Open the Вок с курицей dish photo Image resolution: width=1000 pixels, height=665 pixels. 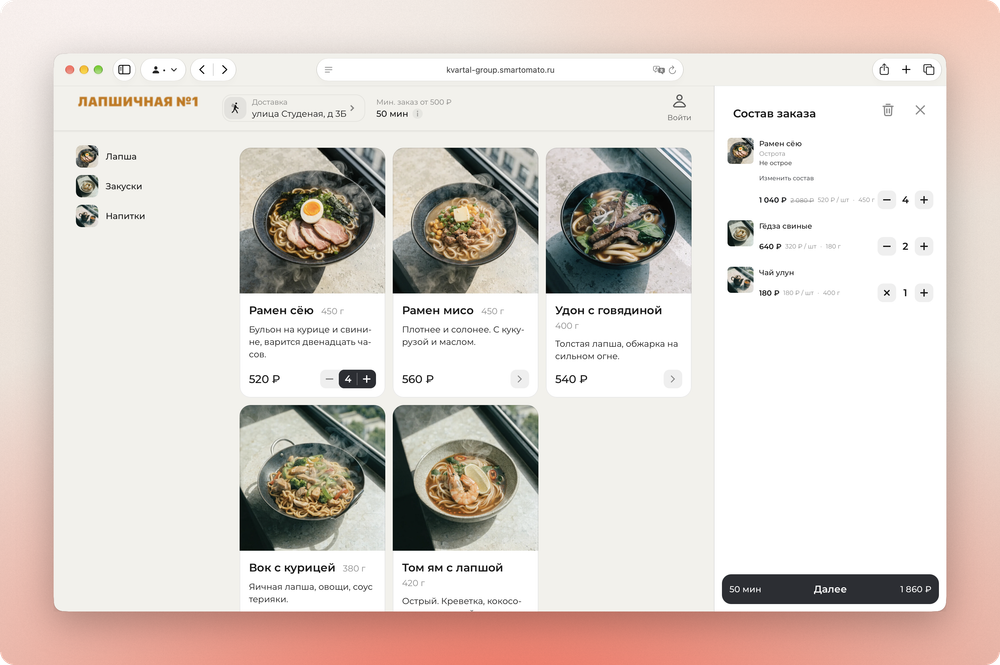(312, 478)
